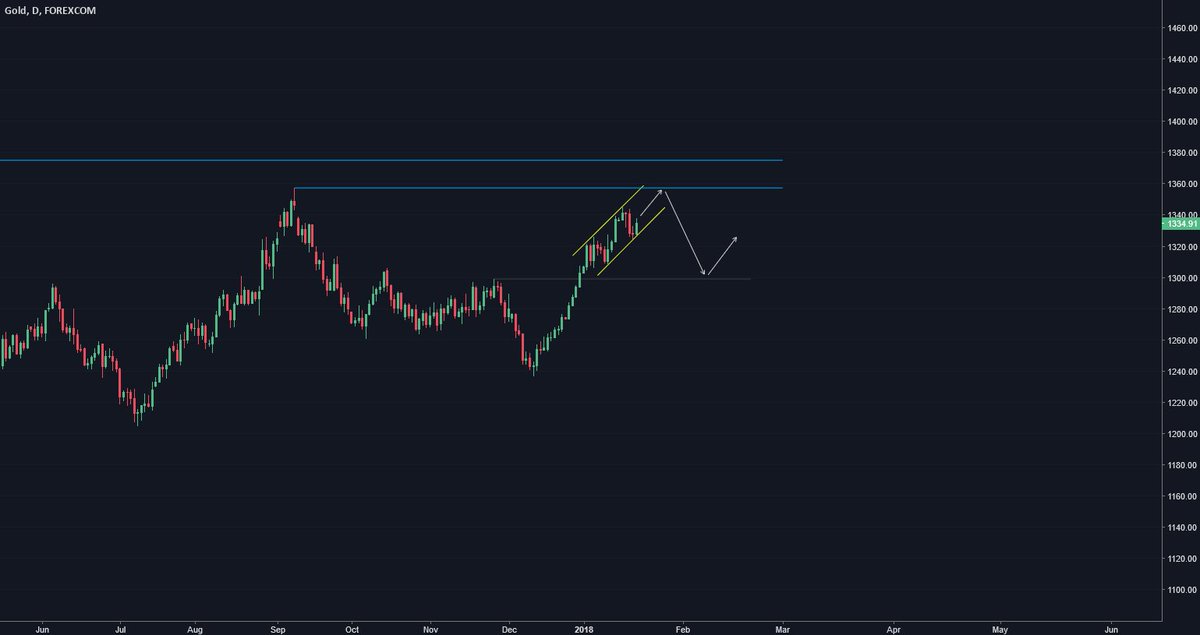
Task: Click the 1300.00 price axis label
Action: (x=1181, y=278)
